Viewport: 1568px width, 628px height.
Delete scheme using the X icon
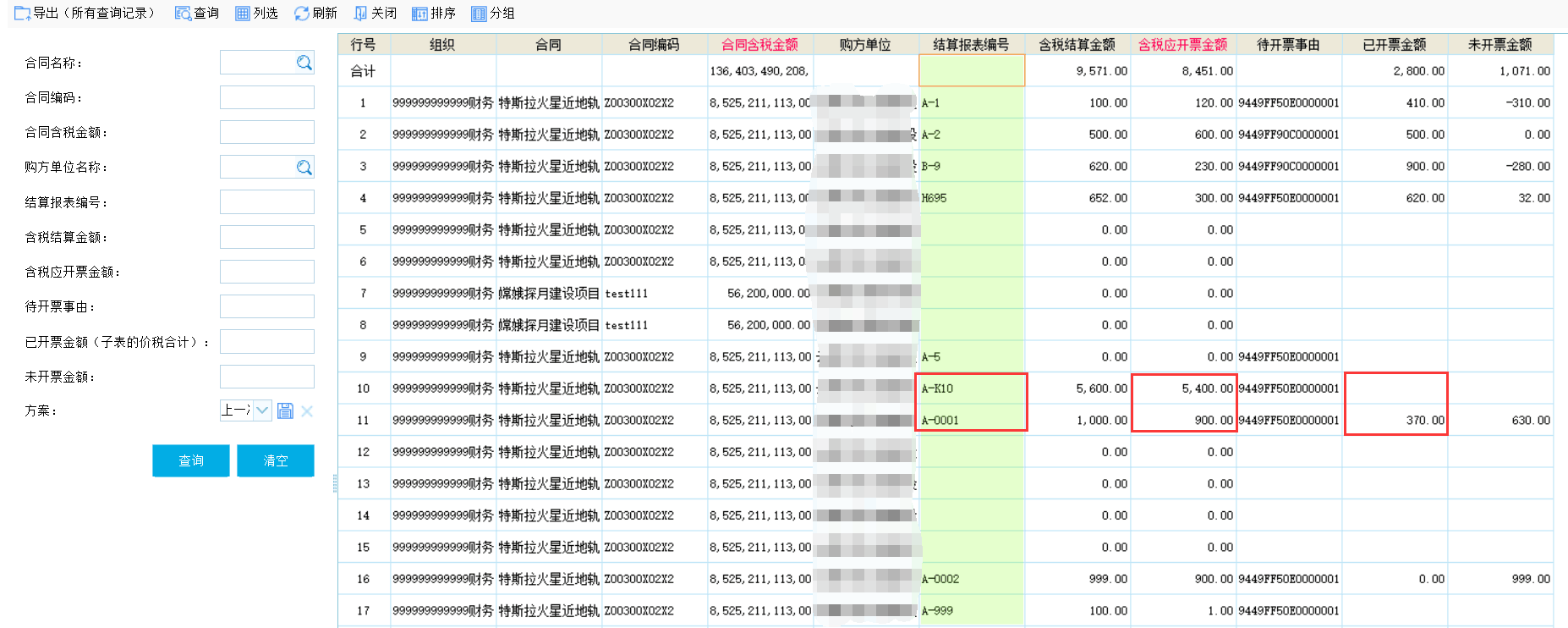pyautogui.click(x=307, y=410)
